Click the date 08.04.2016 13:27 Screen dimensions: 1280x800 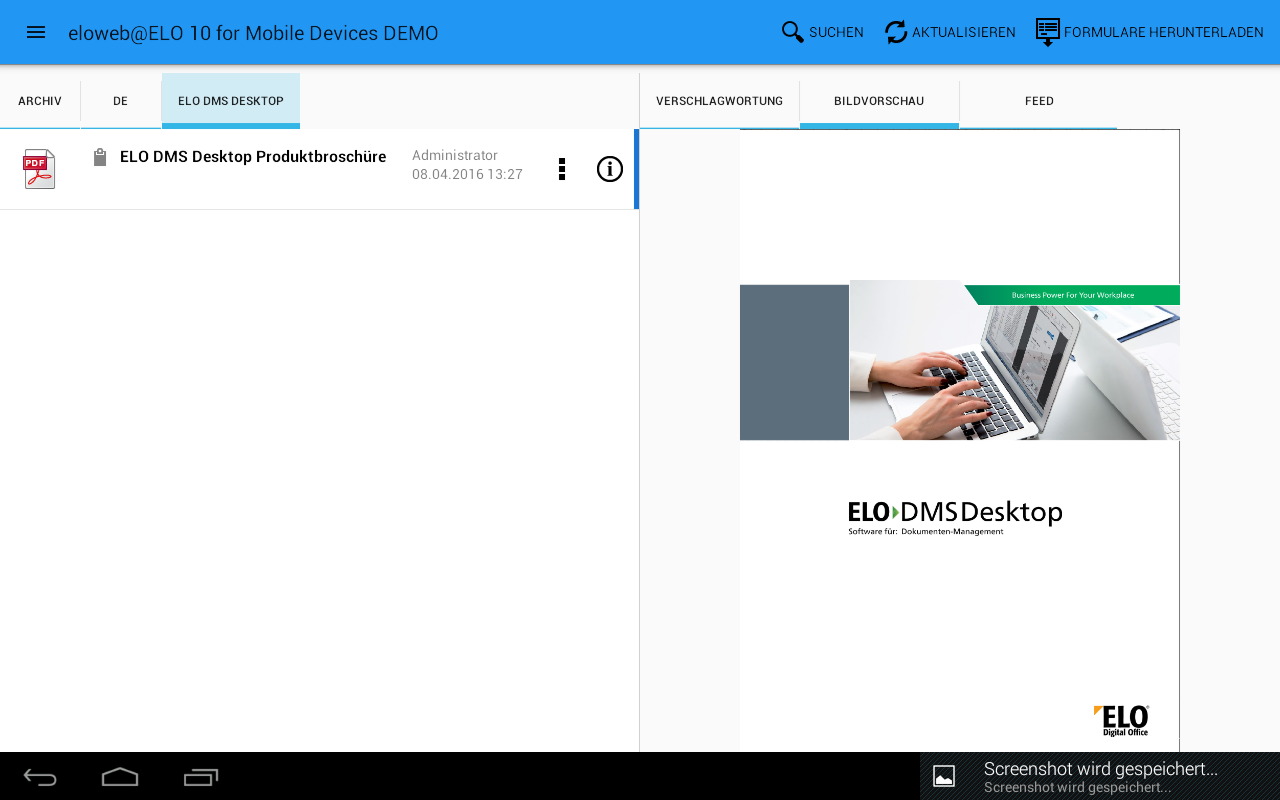tap(467, 174)
